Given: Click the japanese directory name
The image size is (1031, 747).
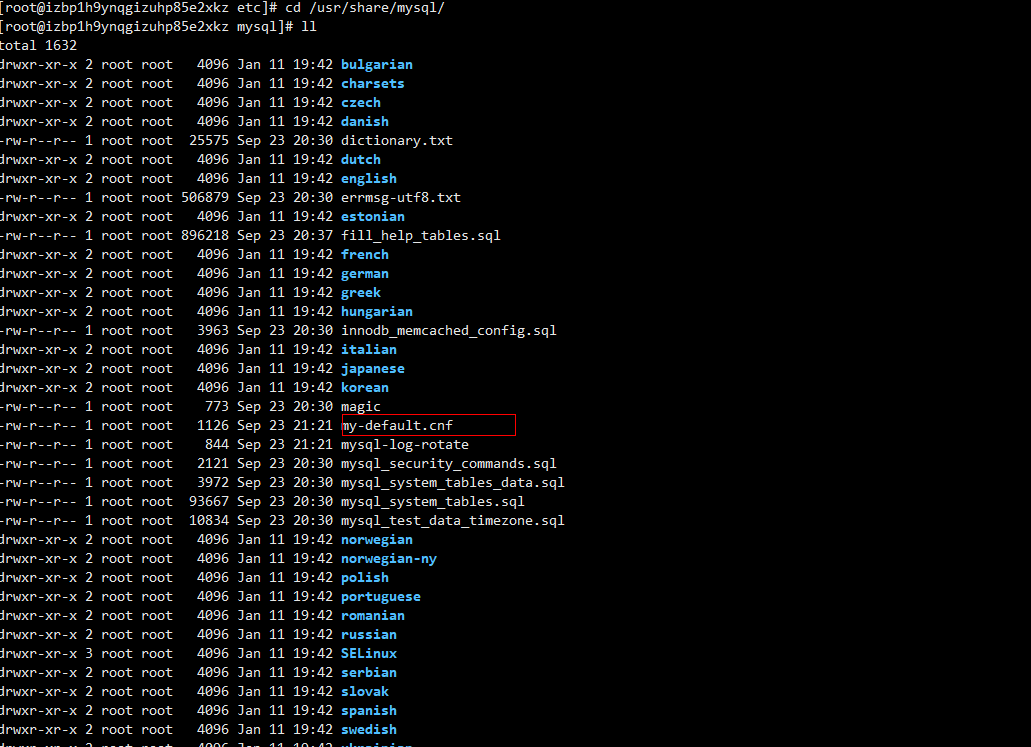Looking at the screenshot, I should click(373, 369).
